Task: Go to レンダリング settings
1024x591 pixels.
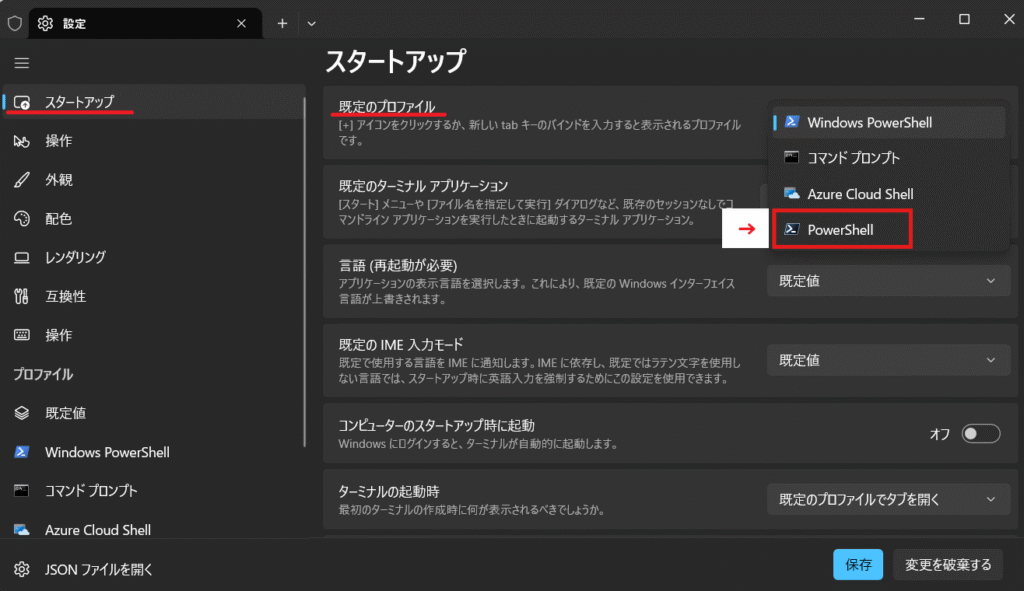Action: click(153, 257)
